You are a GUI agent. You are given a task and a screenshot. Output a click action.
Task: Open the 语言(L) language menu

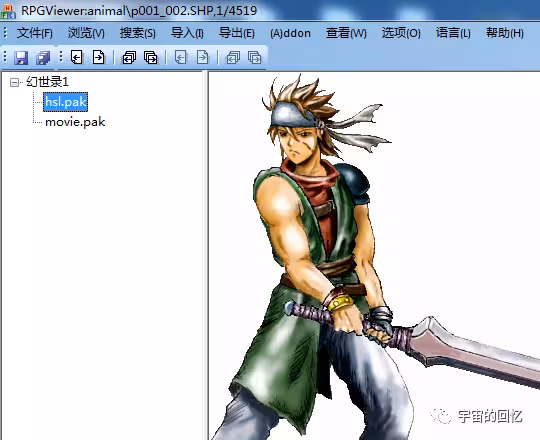453,33
